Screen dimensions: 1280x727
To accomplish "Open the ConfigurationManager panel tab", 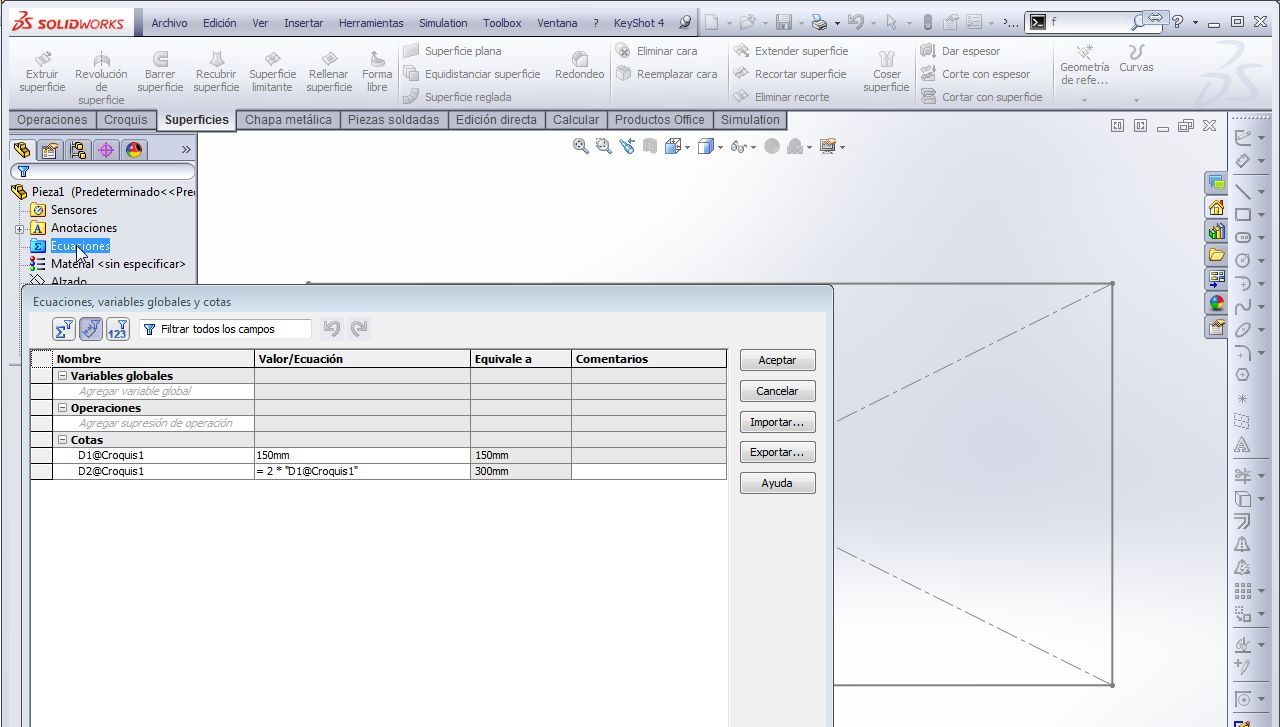I will point(78,150).
